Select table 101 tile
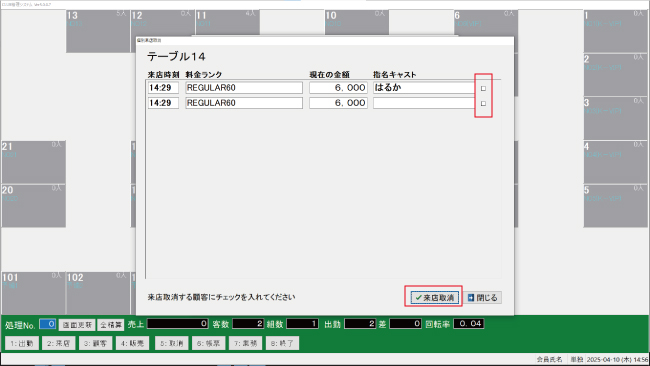650x366 pixels. pyautogui.click(x=34, y=293)
